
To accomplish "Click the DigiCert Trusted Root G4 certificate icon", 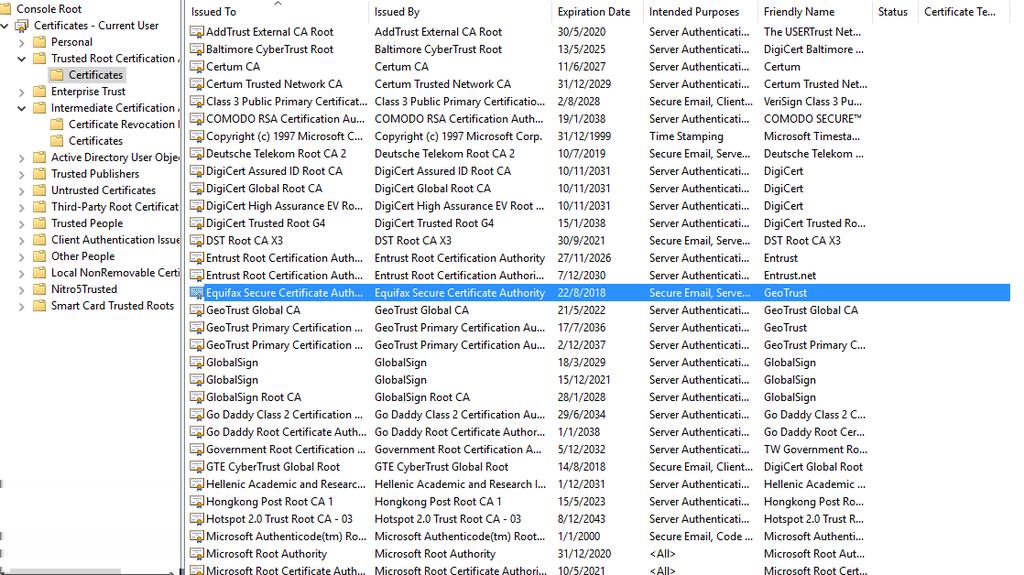I will pyautogui.click(x=197, y=223).
